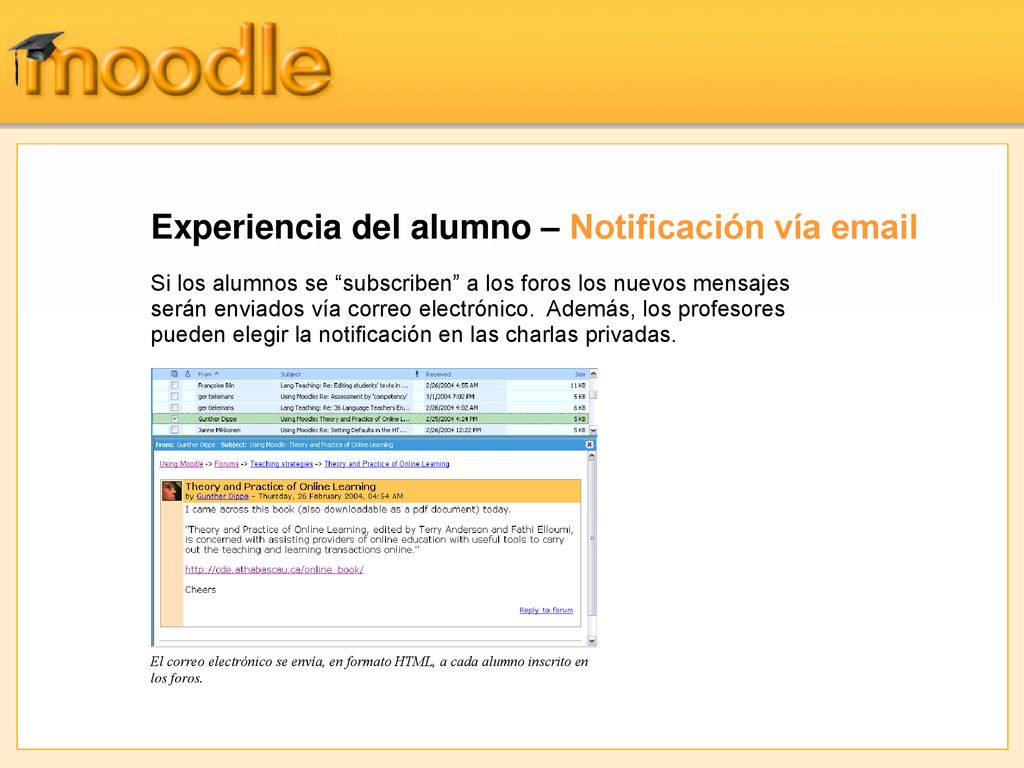The width and height of the screenshot is (1024, 768).
Task: Open the Gunther Dippe author link
Action: click(x=222, y=496)
